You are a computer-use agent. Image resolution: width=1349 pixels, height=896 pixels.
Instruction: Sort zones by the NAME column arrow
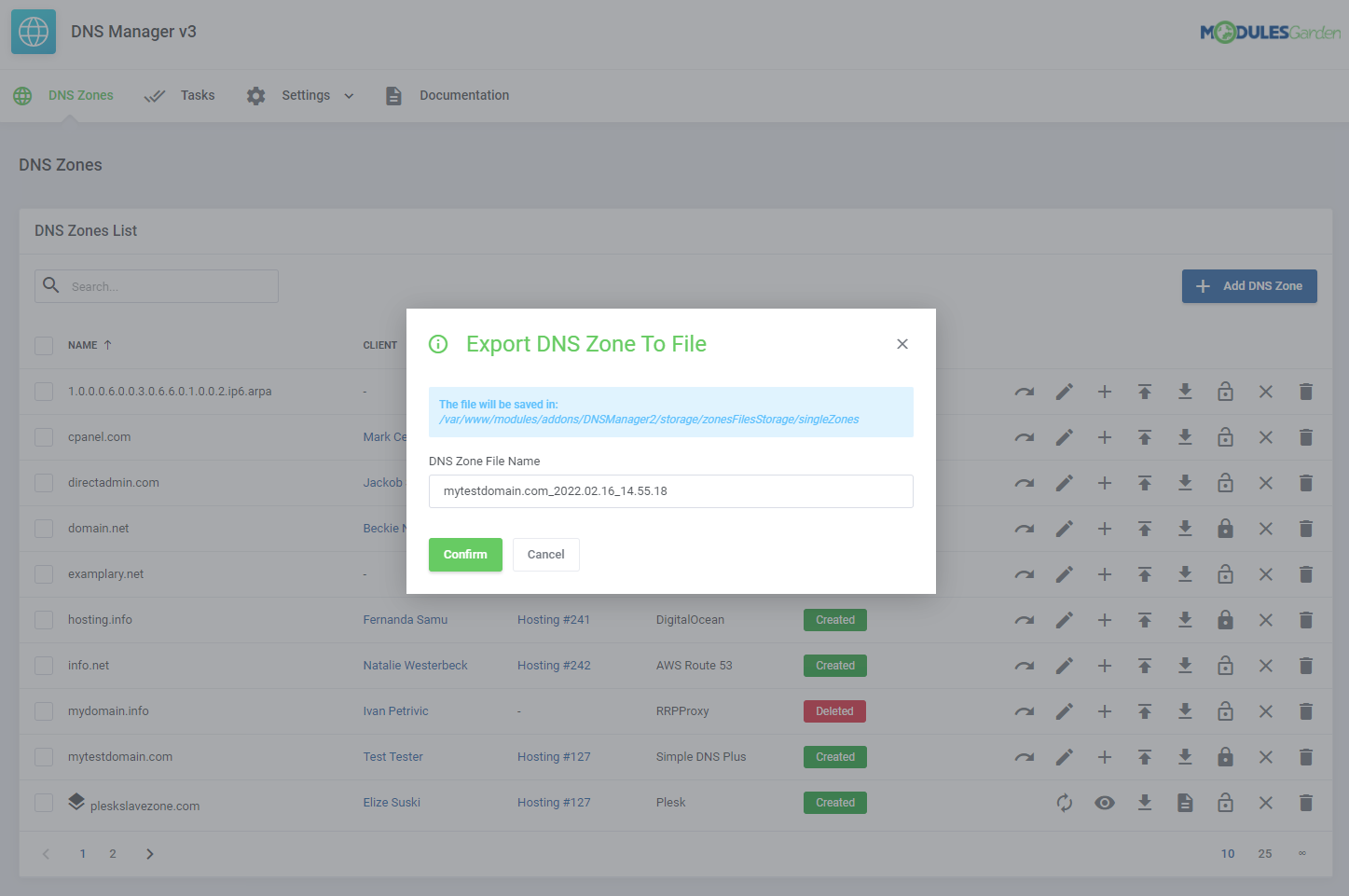click(108, 345)
